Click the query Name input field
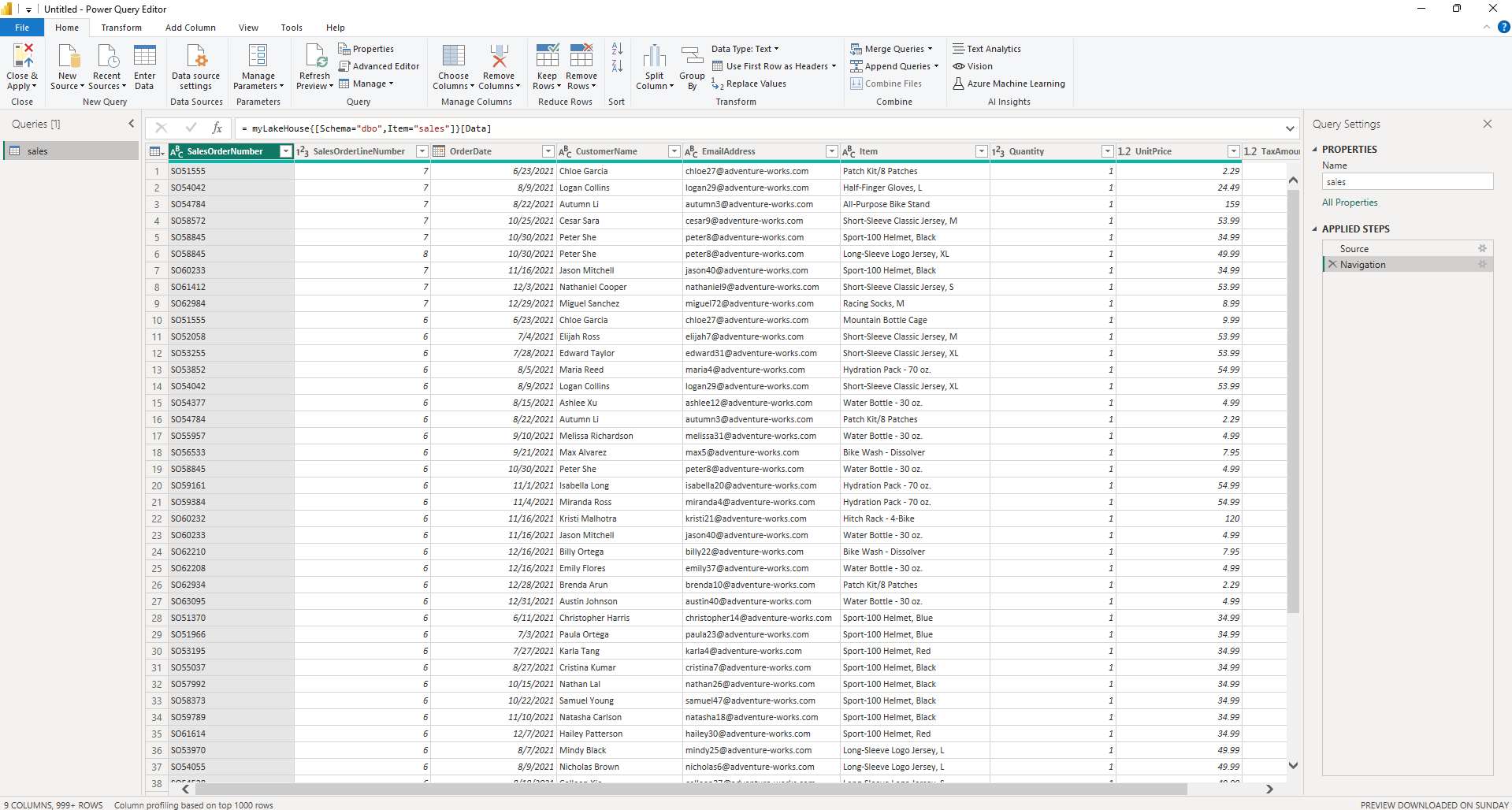Image resolution: width=1512 pixels, height=810 pixels. coord(1407,181)
